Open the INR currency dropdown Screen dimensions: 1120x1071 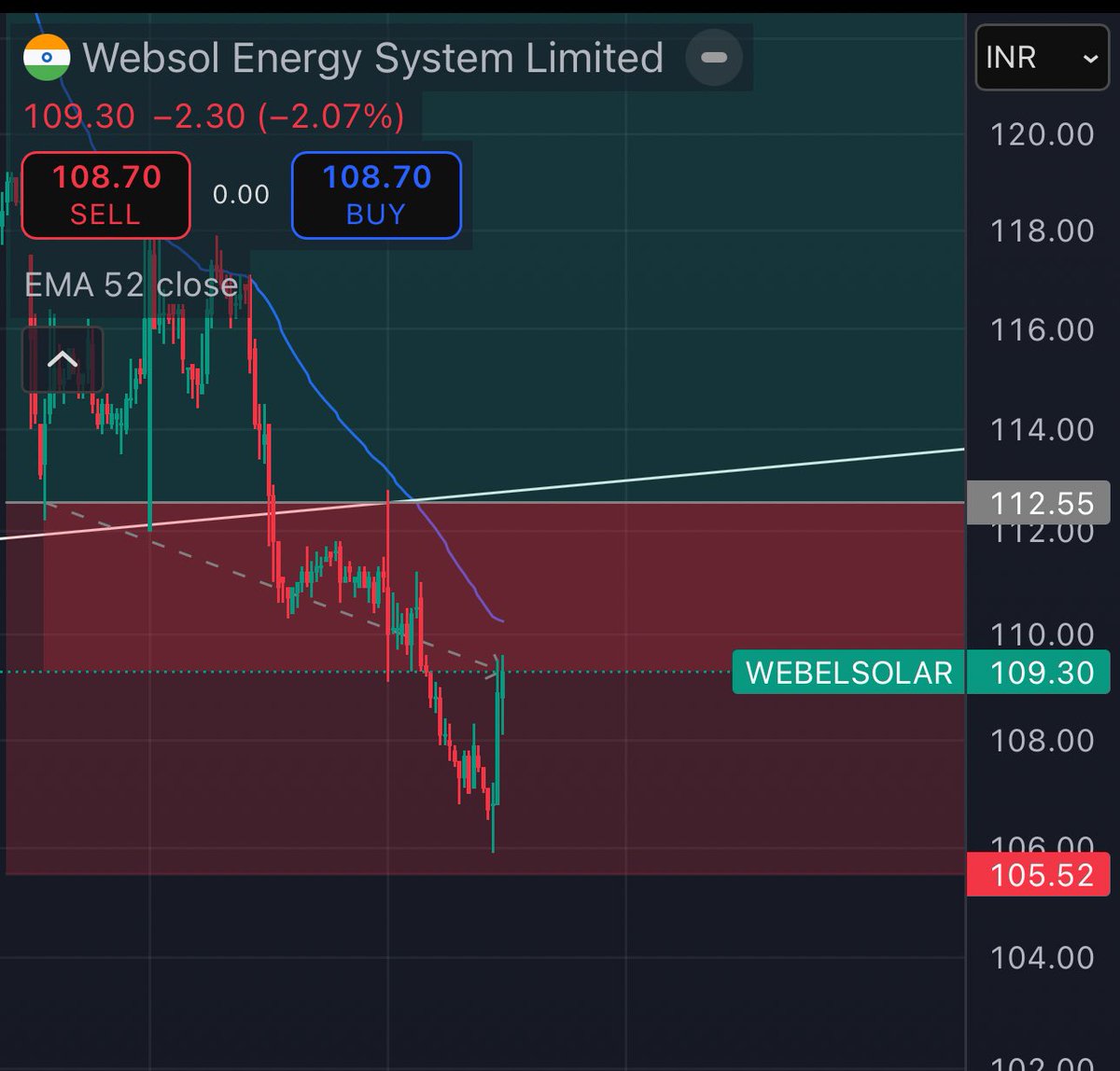[x=1041, y=58]
